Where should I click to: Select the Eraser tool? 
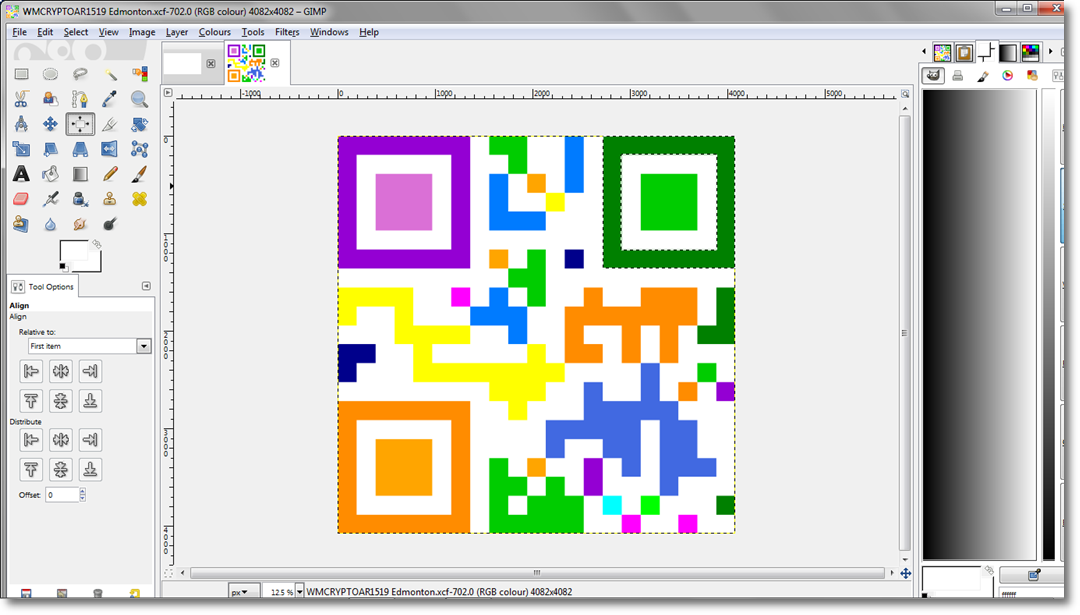[x=21, y=199]
